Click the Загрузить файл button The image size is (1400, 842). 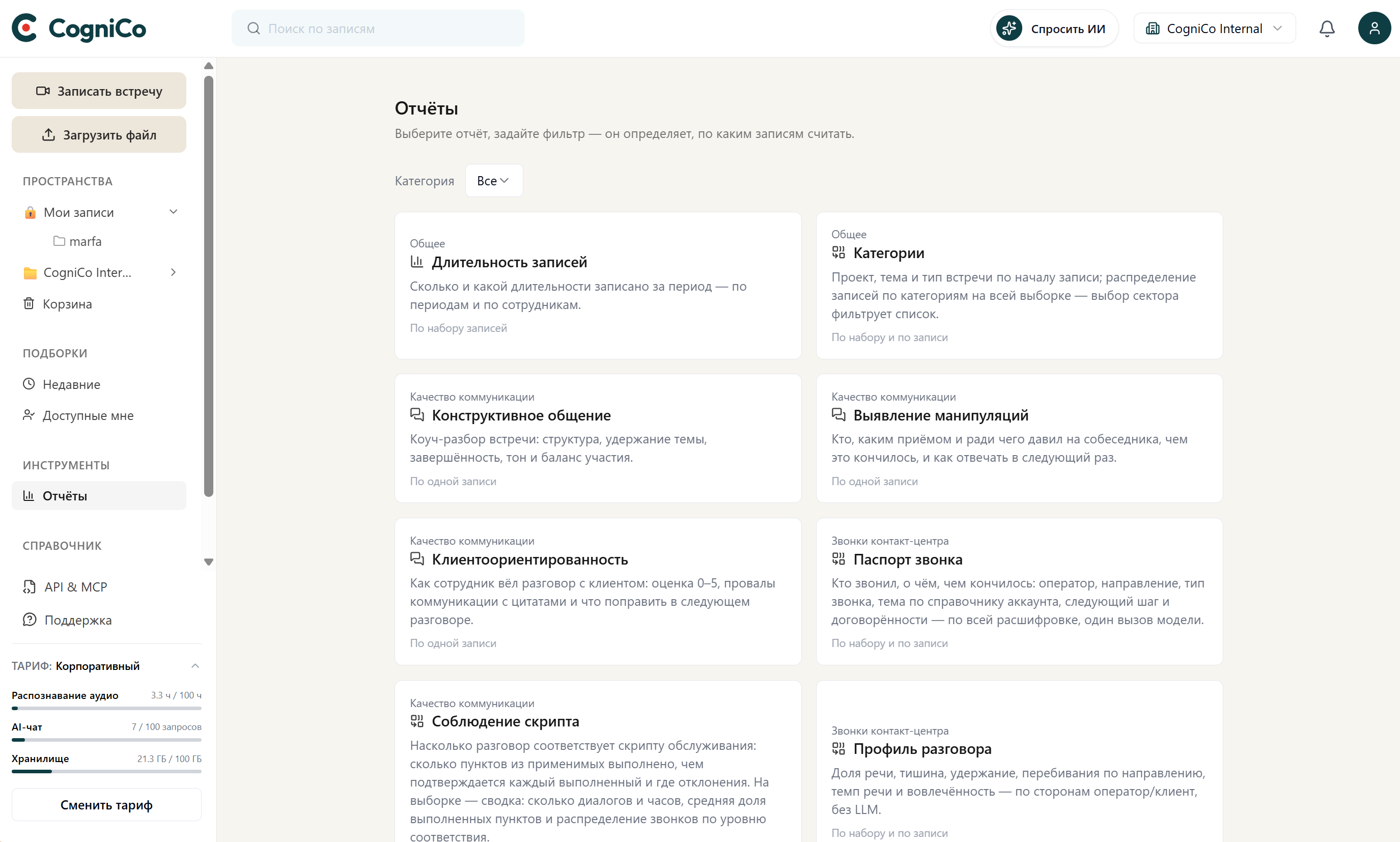click(99, 134)
